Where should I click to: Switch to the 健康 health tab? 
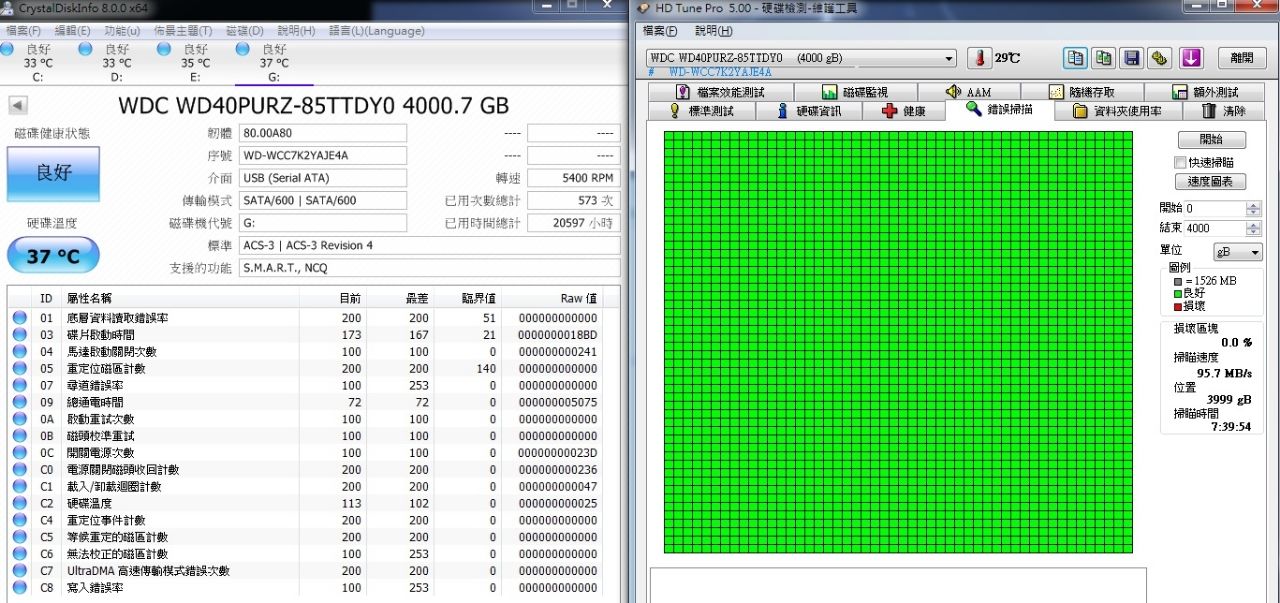pos(904,111)
